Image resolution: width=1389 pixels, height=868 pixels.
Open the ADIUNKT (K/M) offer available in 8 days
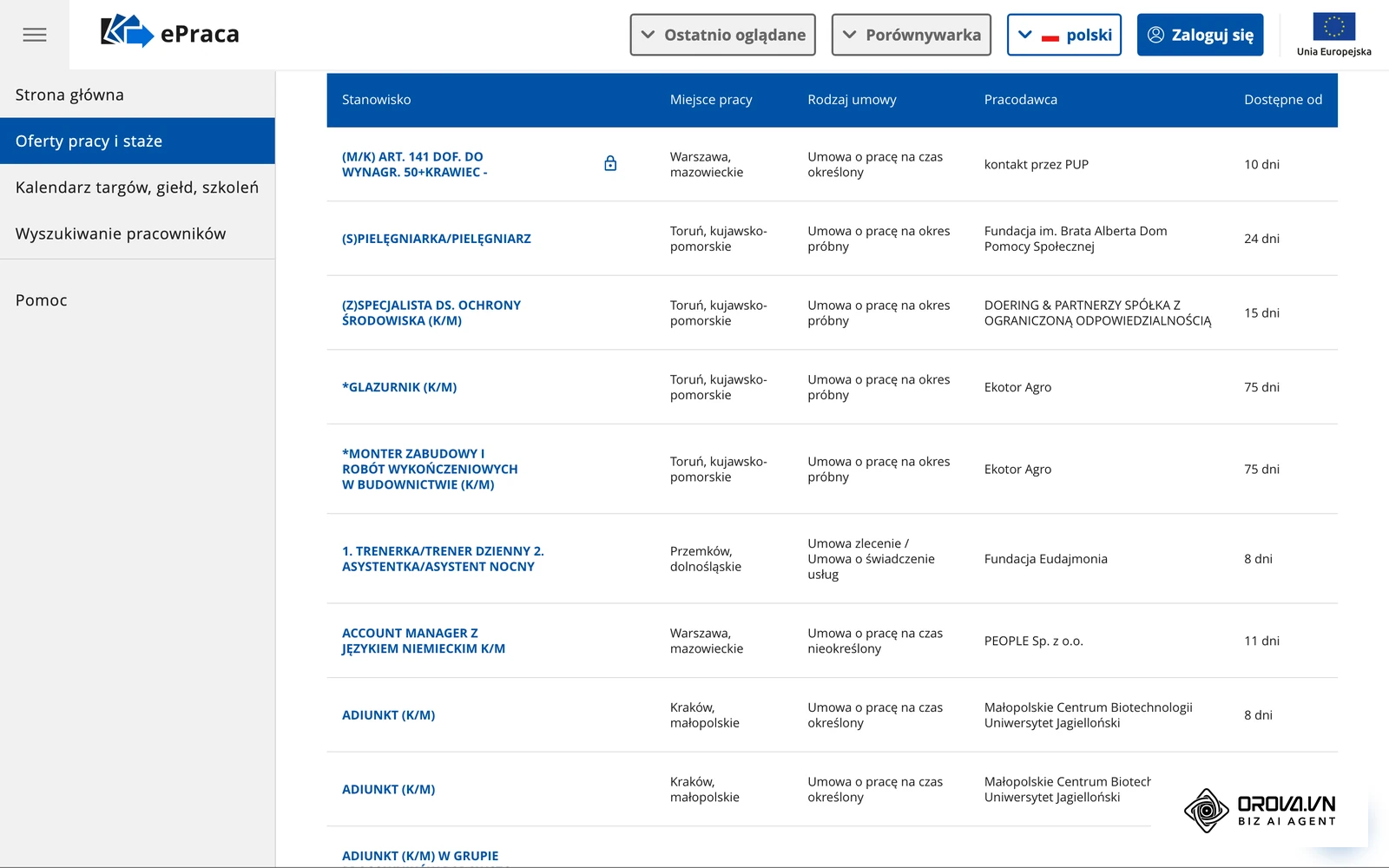pos(389,715)
